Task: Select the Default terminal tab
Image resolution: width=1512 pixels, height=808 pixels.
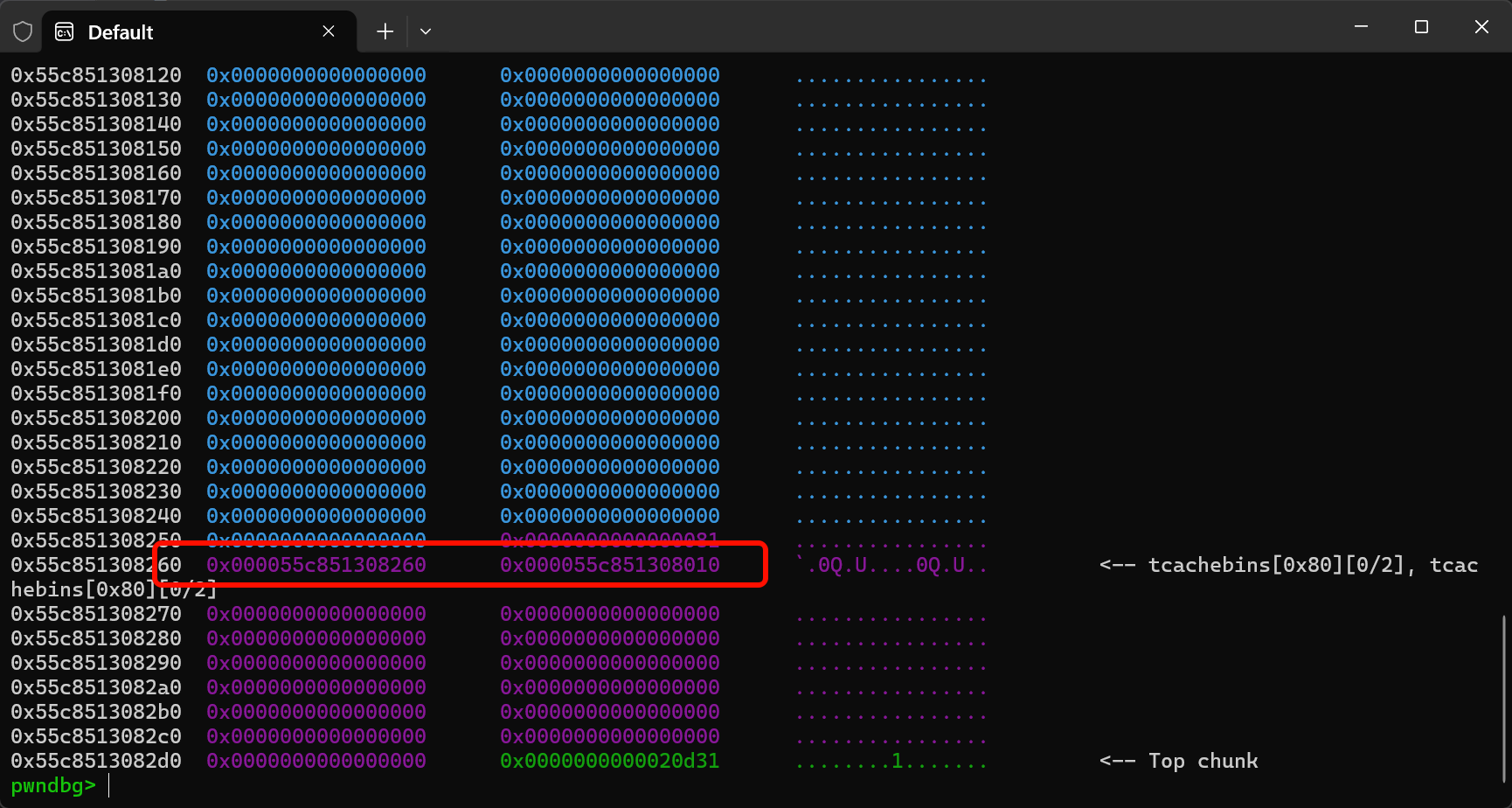Action: 199,32
